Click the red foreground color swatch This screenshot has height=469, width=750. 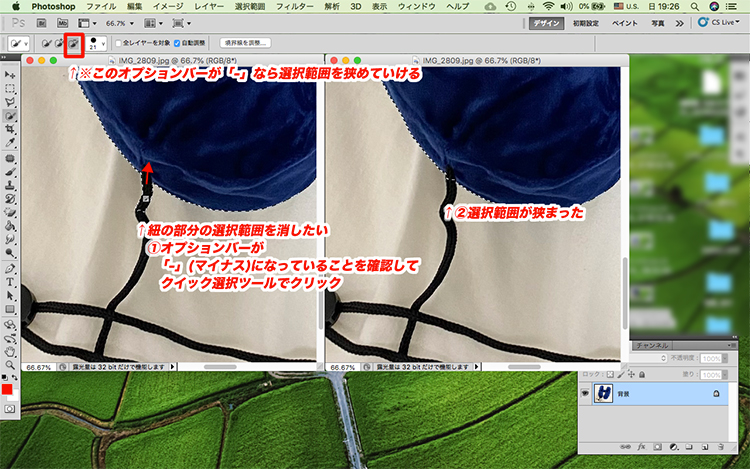7,390
